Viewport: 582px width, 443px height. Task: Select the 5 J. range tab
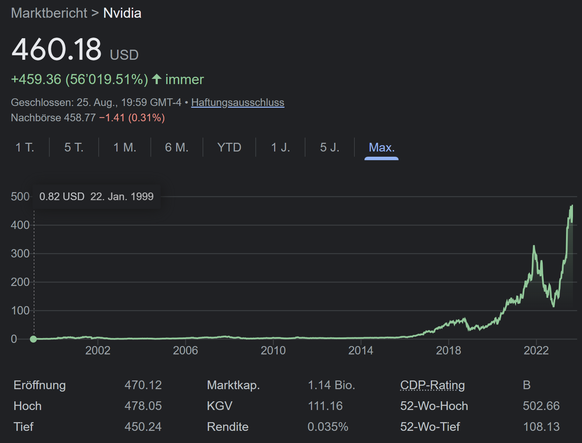[x=330, y=148]
